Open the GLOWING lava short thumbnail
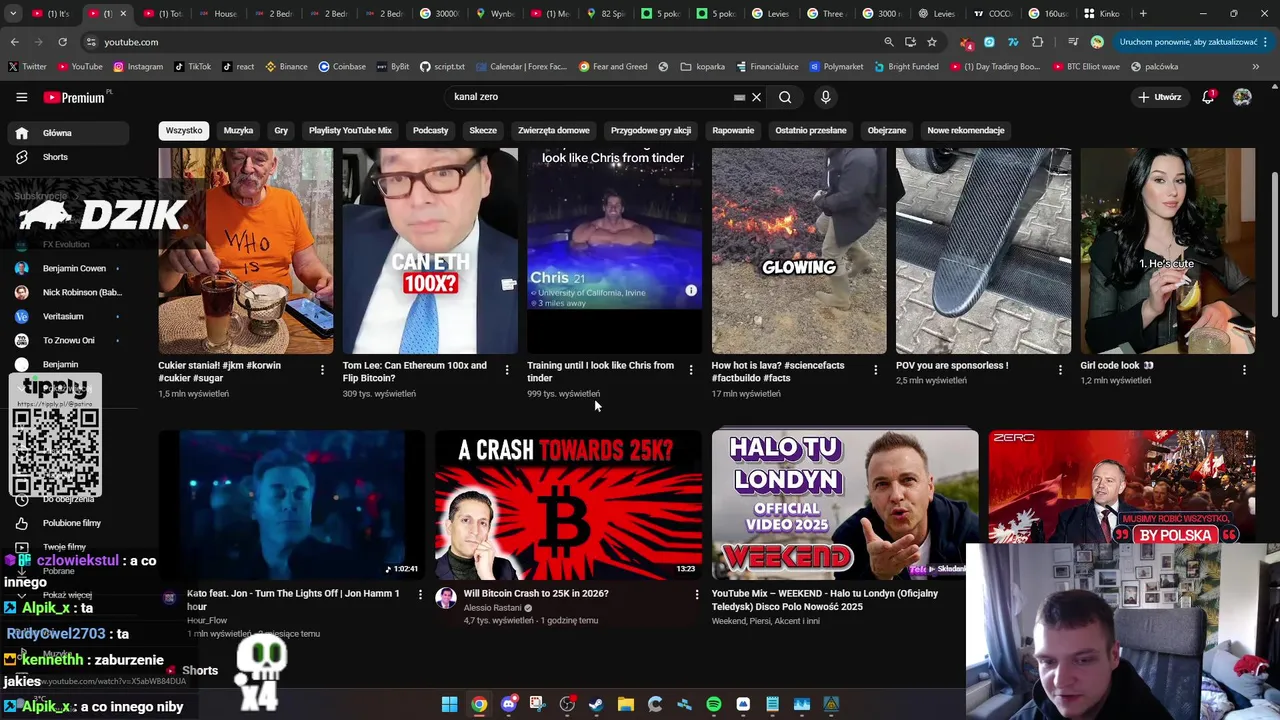Screen dimensions: 1280x720 point(799,251)
